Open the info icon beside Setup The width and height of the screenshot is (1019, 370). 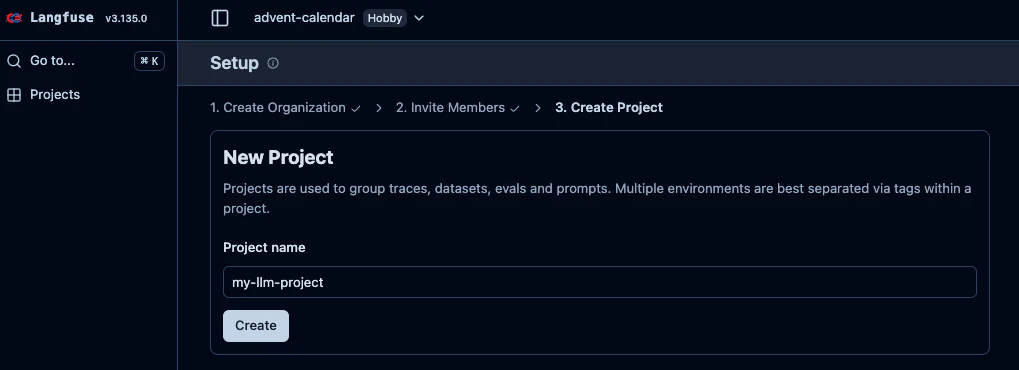[273, 63]
